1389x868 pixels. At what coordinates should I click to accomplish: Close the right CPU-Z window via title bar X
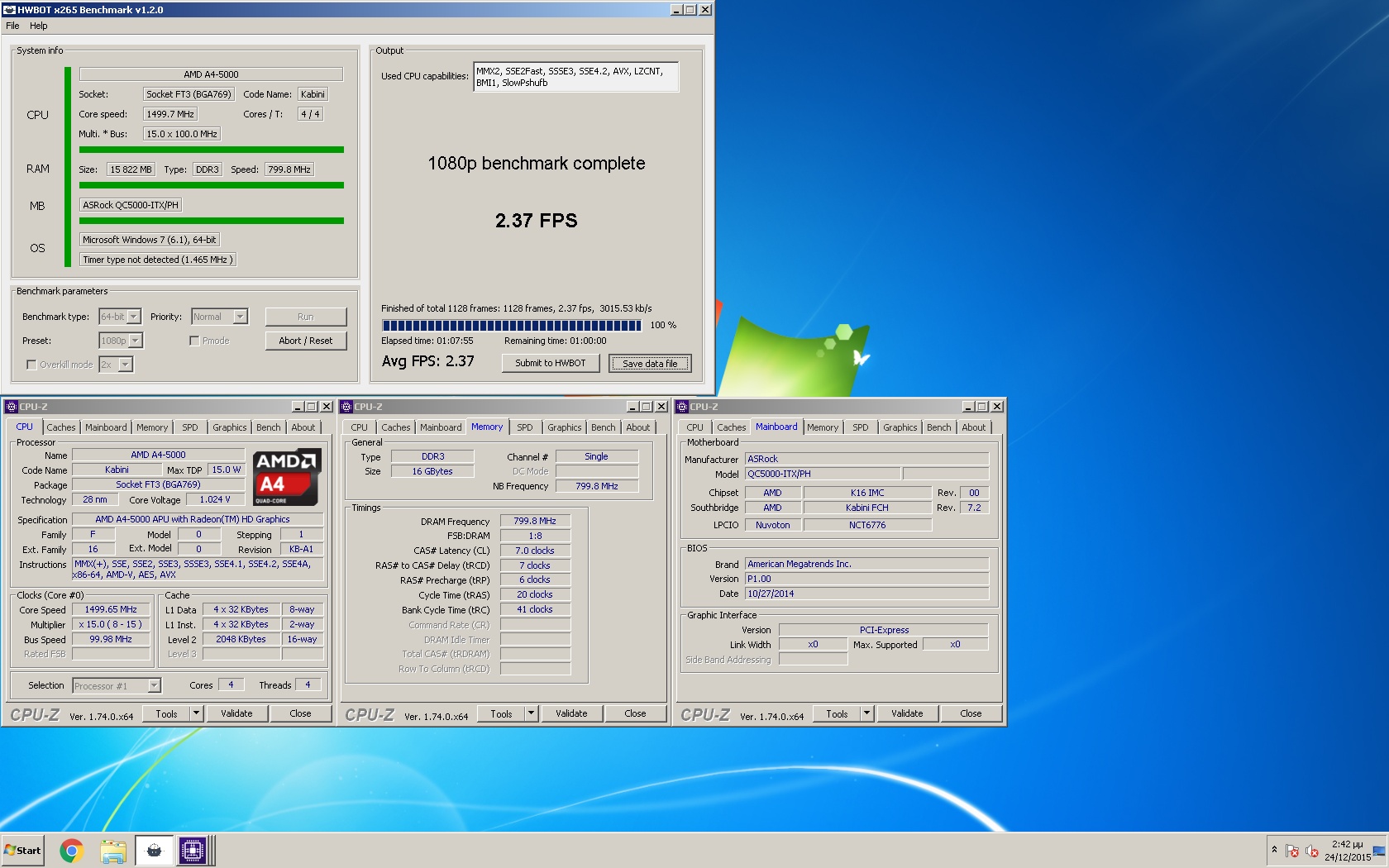[x=997, y=407]
